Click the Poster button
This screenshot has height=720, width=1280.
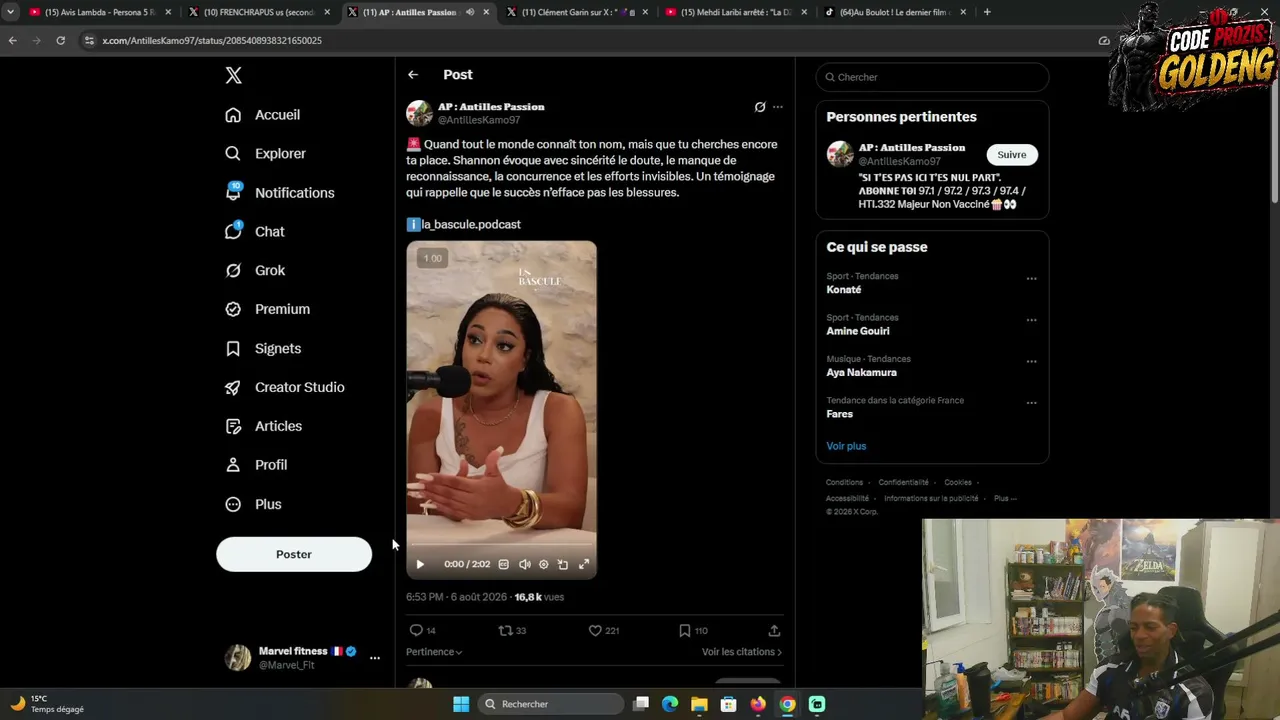point(294,554)
